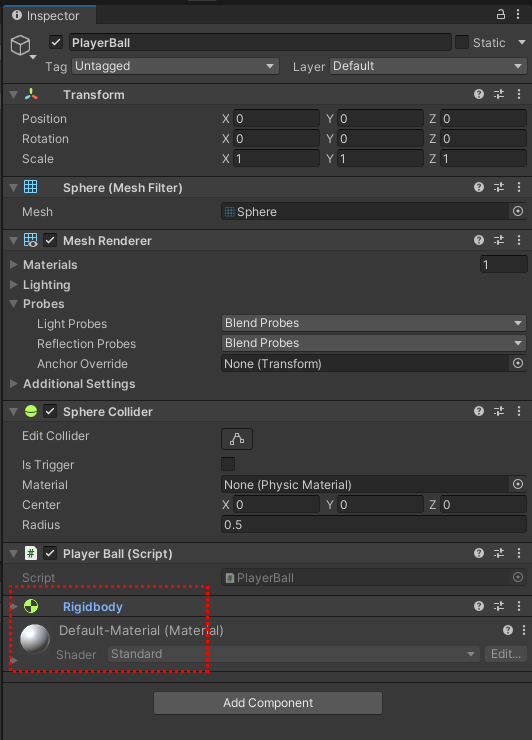Open Player Ball script more options menu

519,553
